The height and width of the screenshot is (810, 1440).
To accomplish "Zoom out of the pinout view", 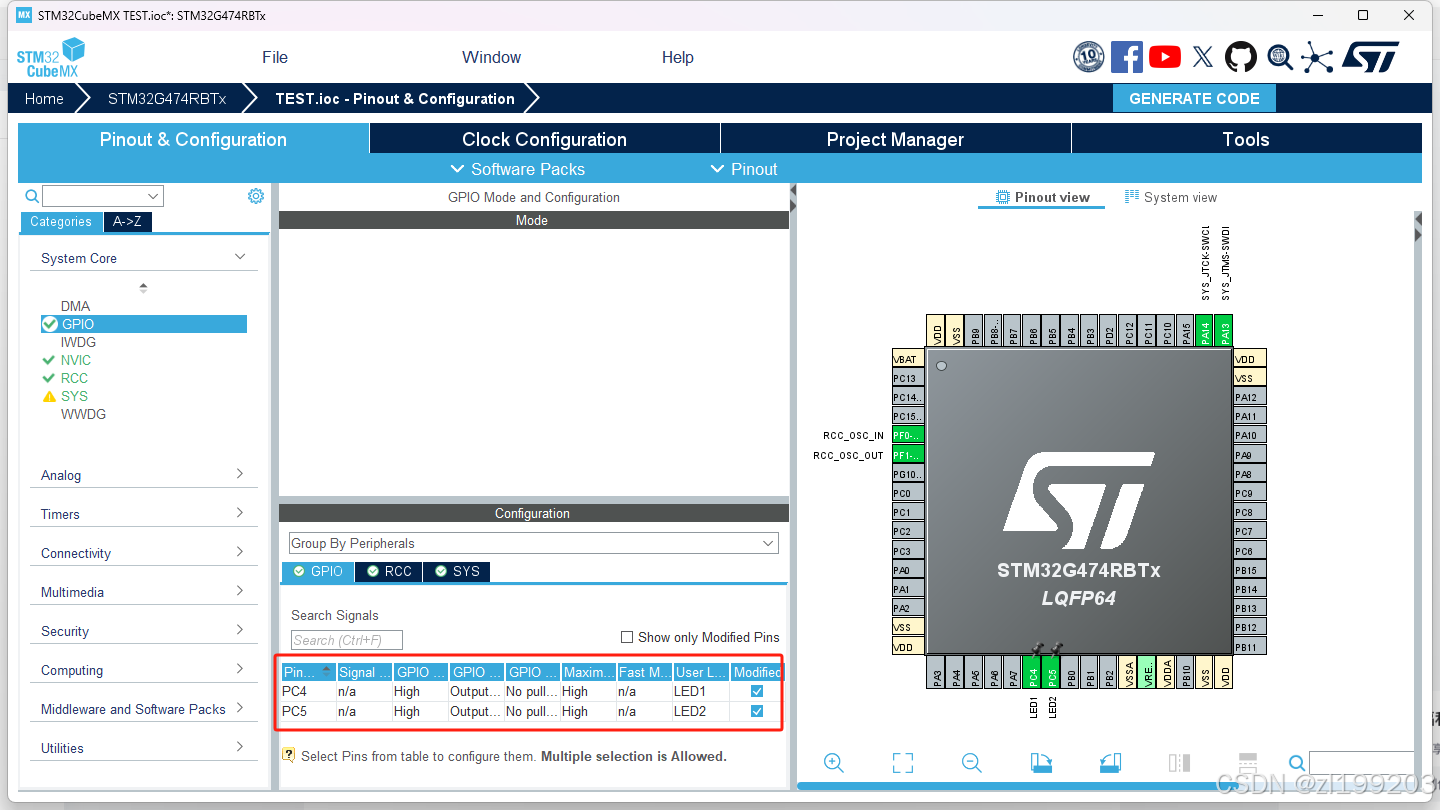I will pos(971,763).
